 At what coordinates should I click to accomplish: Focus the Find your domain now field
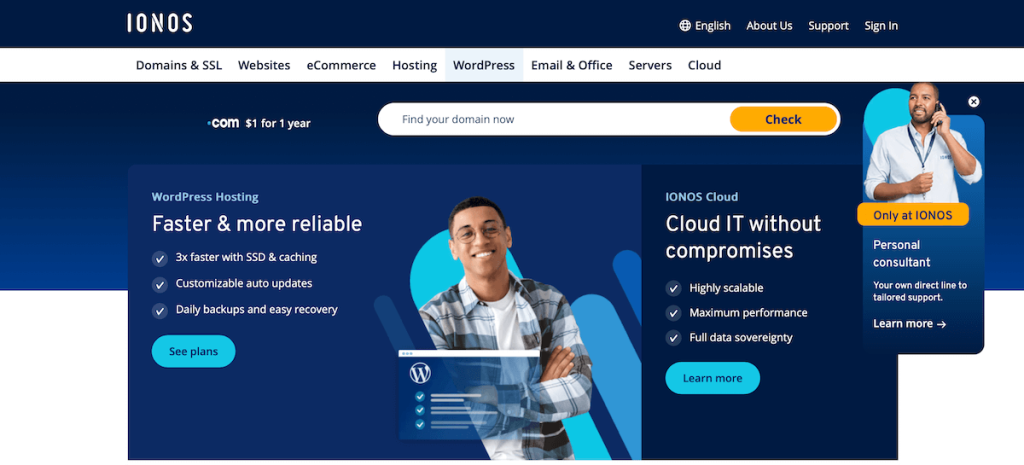(555, 120)
